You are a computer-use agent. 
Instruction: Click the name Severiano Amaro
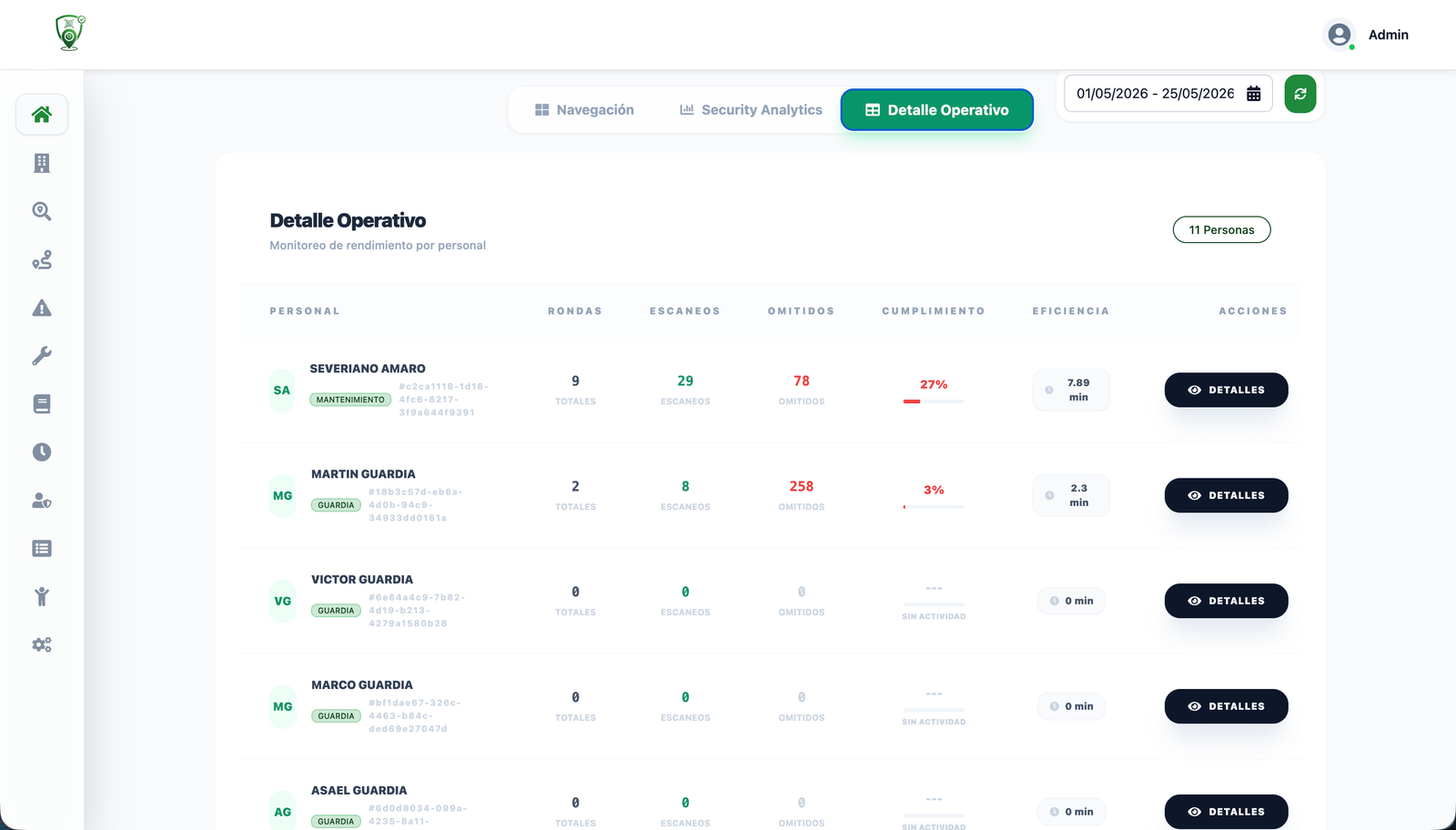[x=368, y=369]
